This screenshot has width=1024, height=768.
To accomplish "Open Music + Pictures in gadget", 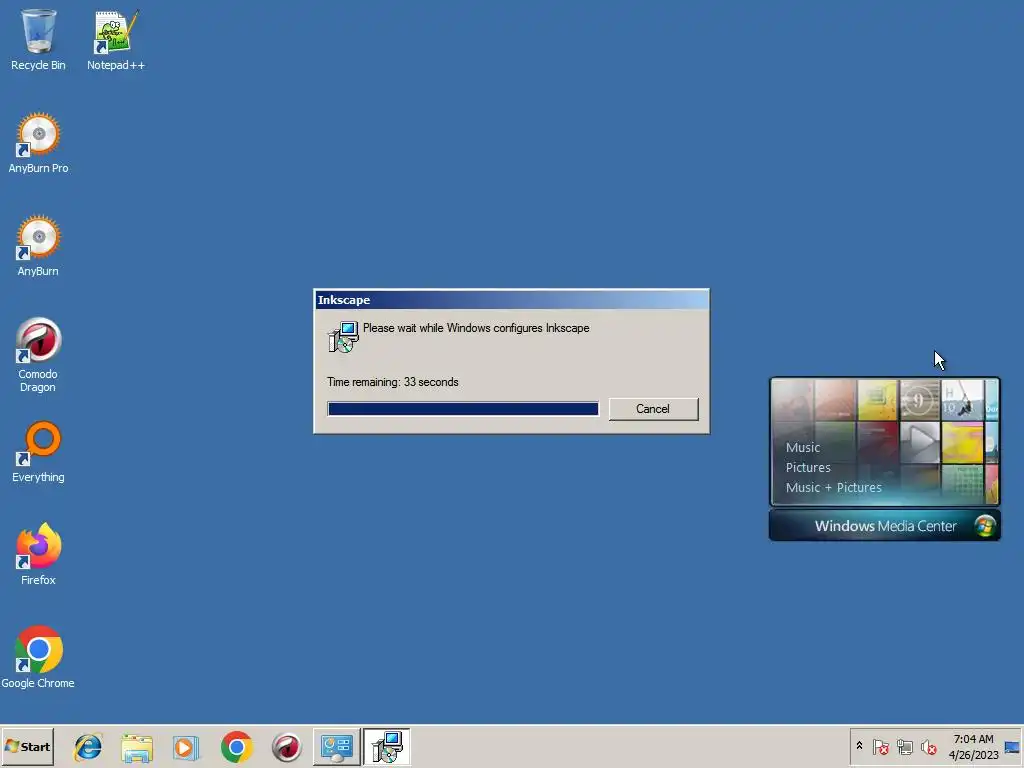I will (833, 487).
